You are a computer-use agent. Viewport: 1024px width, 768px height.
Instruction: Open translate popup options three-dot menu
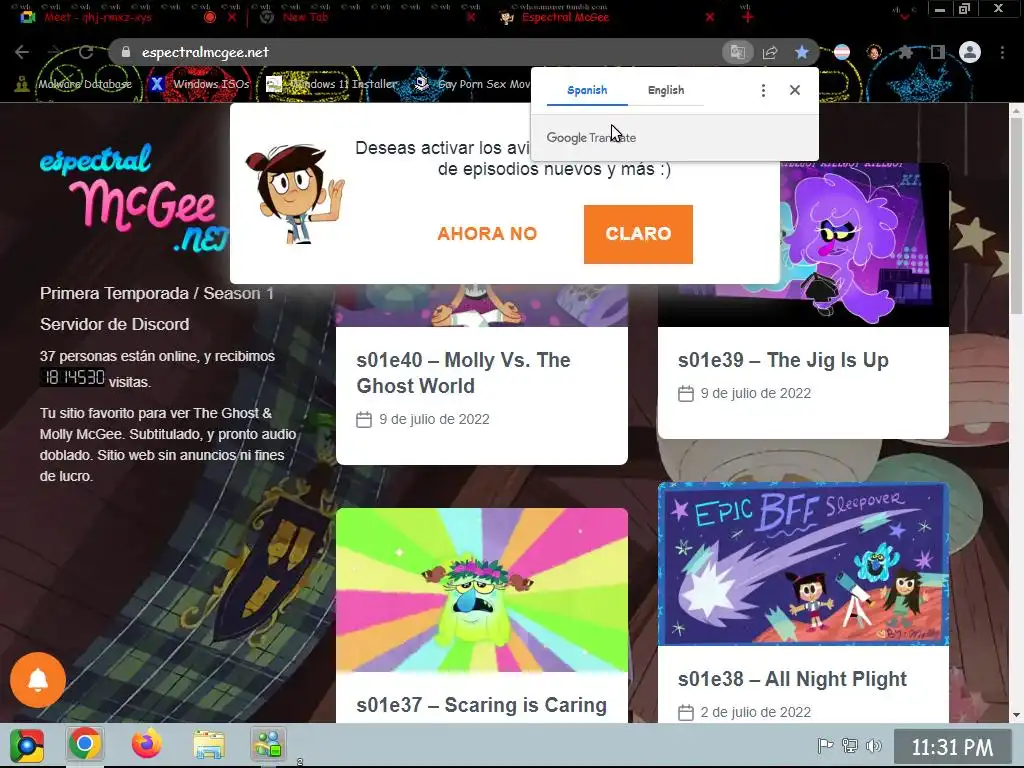click(x=763, y=90)
